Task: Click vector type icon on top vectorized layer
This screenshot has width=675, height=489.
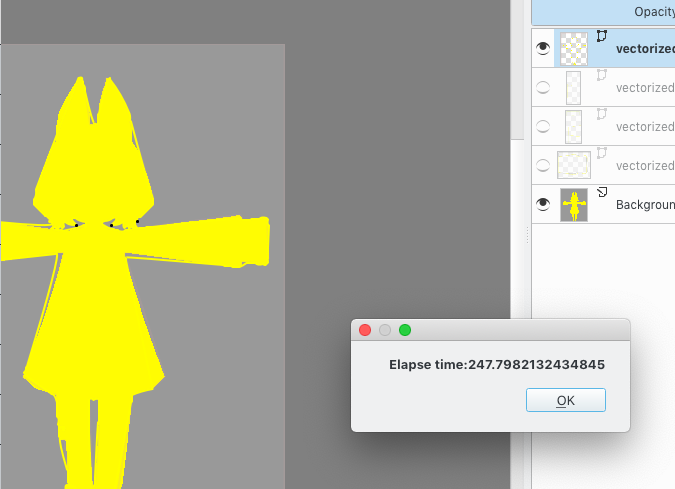Action: pos(602,36)
